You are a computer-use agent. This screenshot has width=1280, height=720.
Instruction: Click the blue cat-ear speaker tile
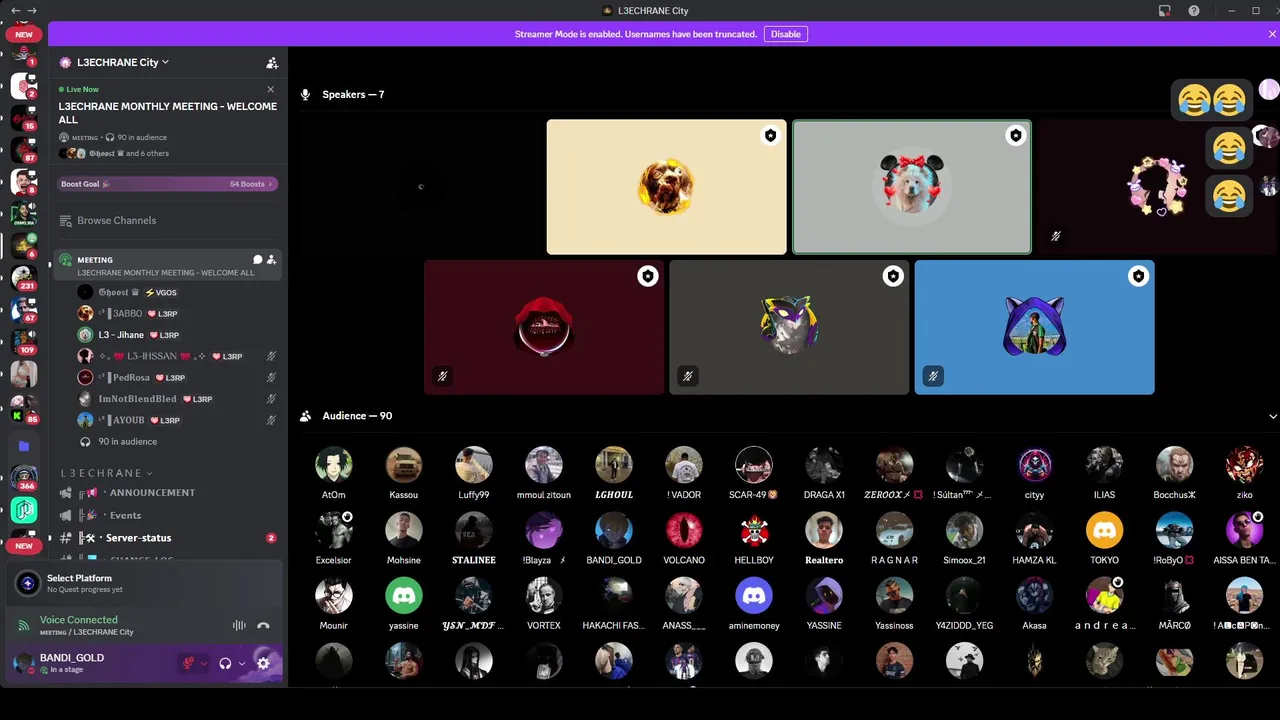coord(1034,327)
